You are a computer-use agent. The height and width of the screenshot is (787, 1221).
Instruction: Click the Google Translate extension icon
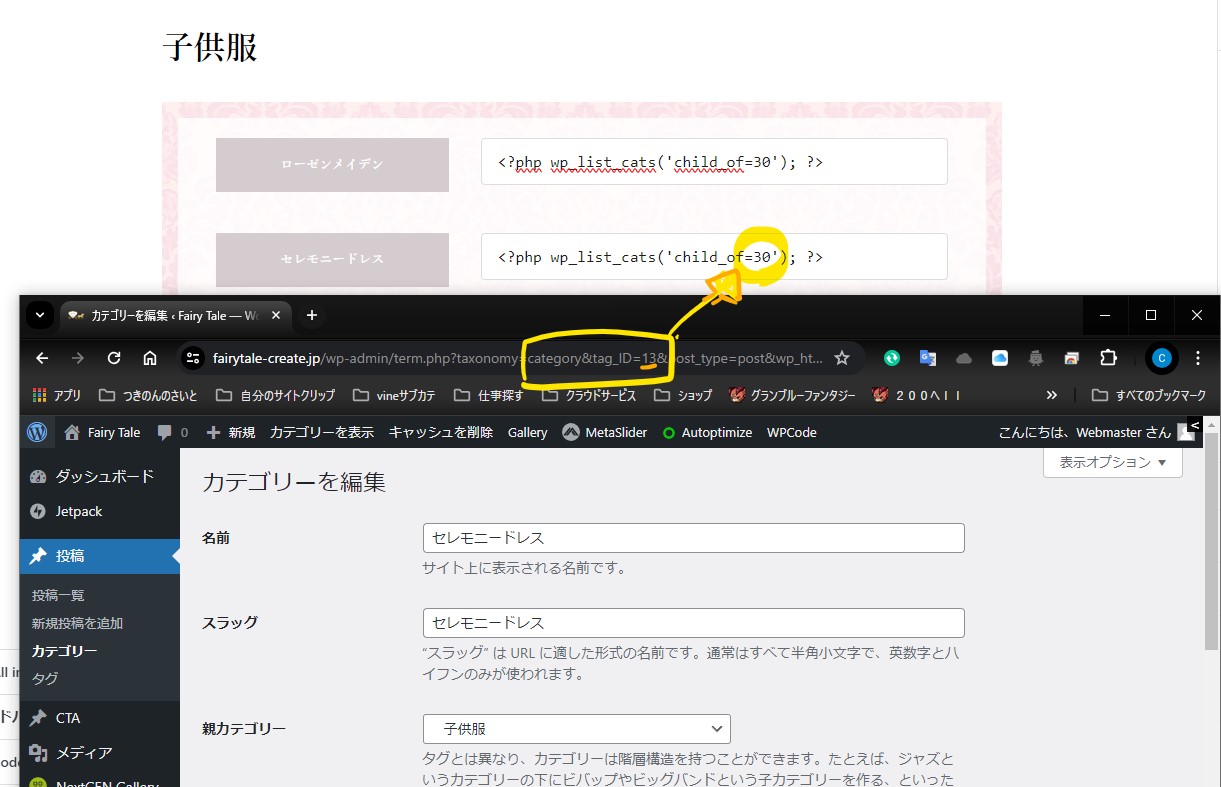click(928, 358)
